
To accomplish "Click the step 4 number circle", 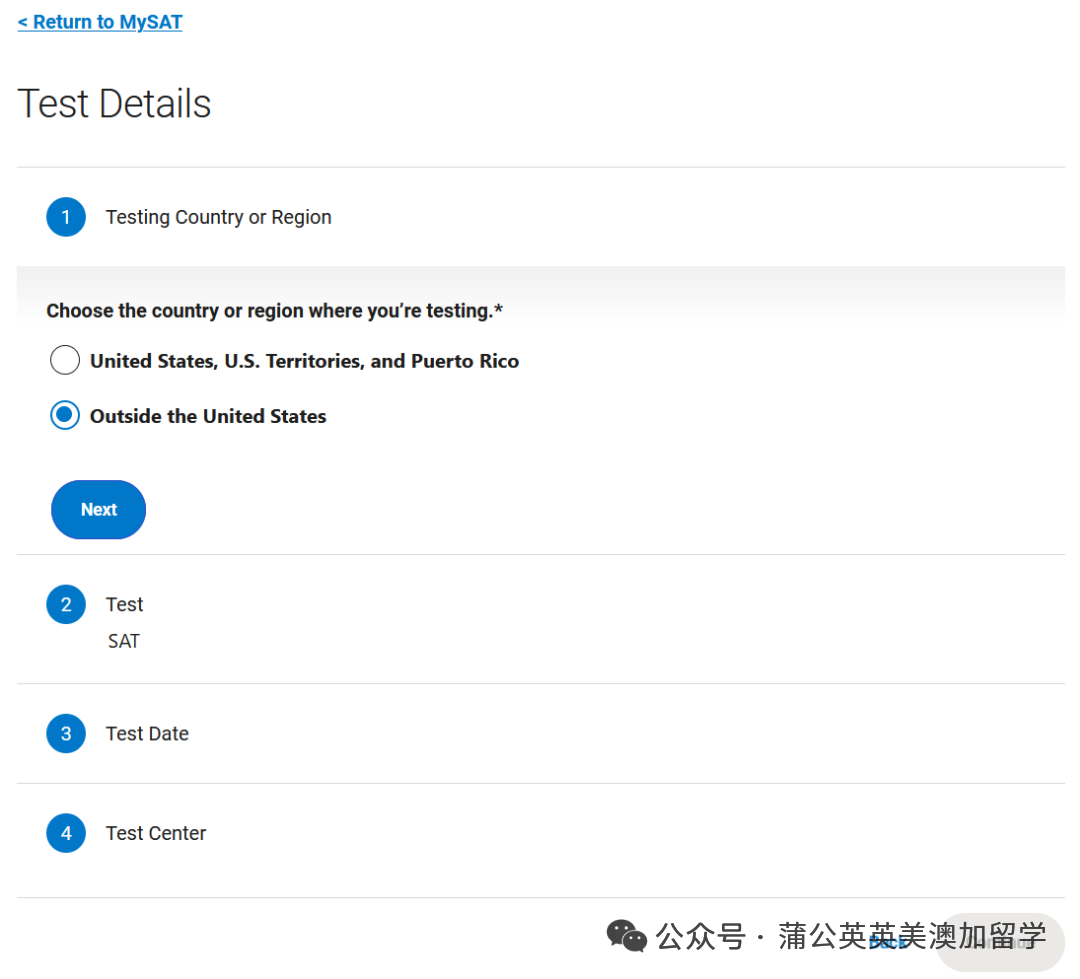I will tap(66, 833).
